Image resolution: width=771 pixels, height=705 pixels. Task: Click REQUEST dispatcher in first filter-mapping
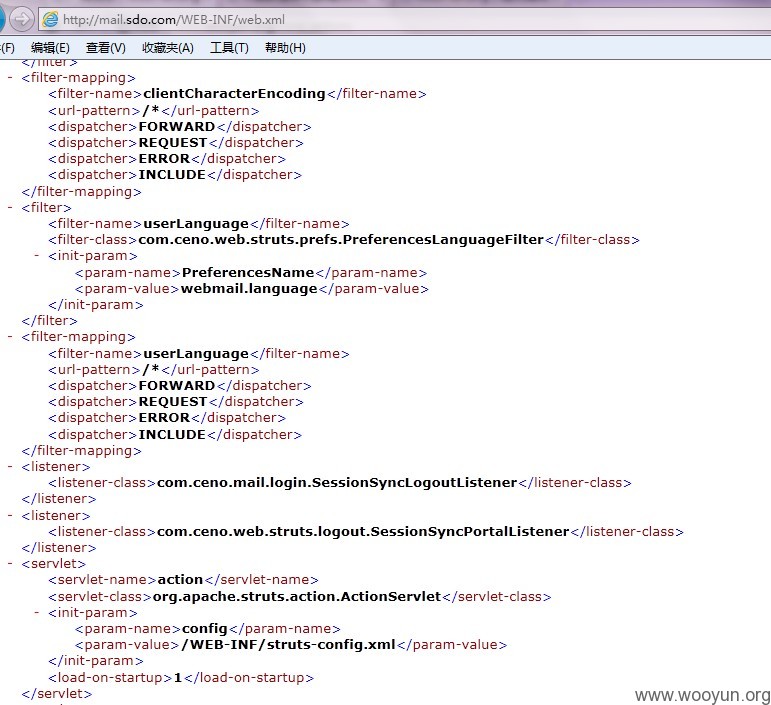[173, 143]
